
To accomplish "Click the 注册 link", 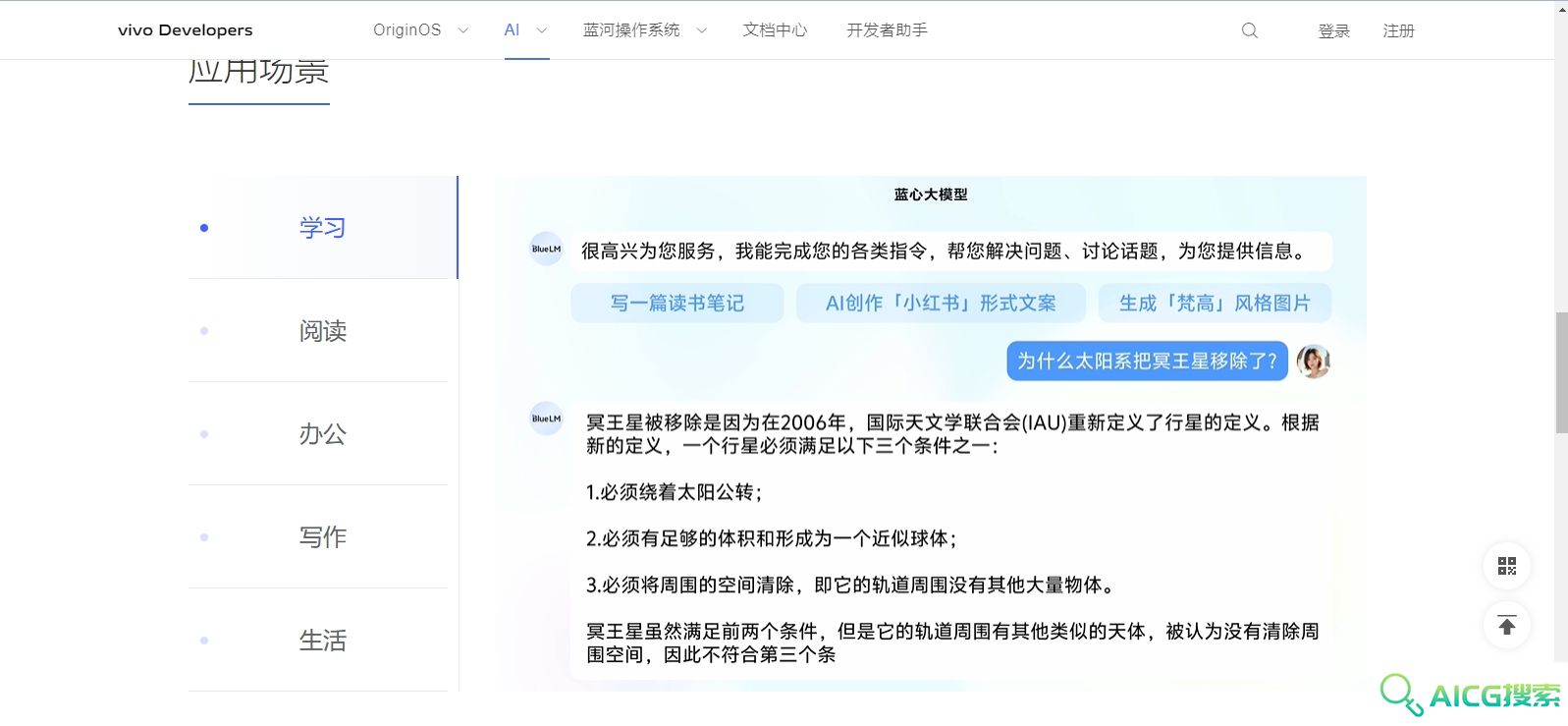I will tap(1399, 31).
